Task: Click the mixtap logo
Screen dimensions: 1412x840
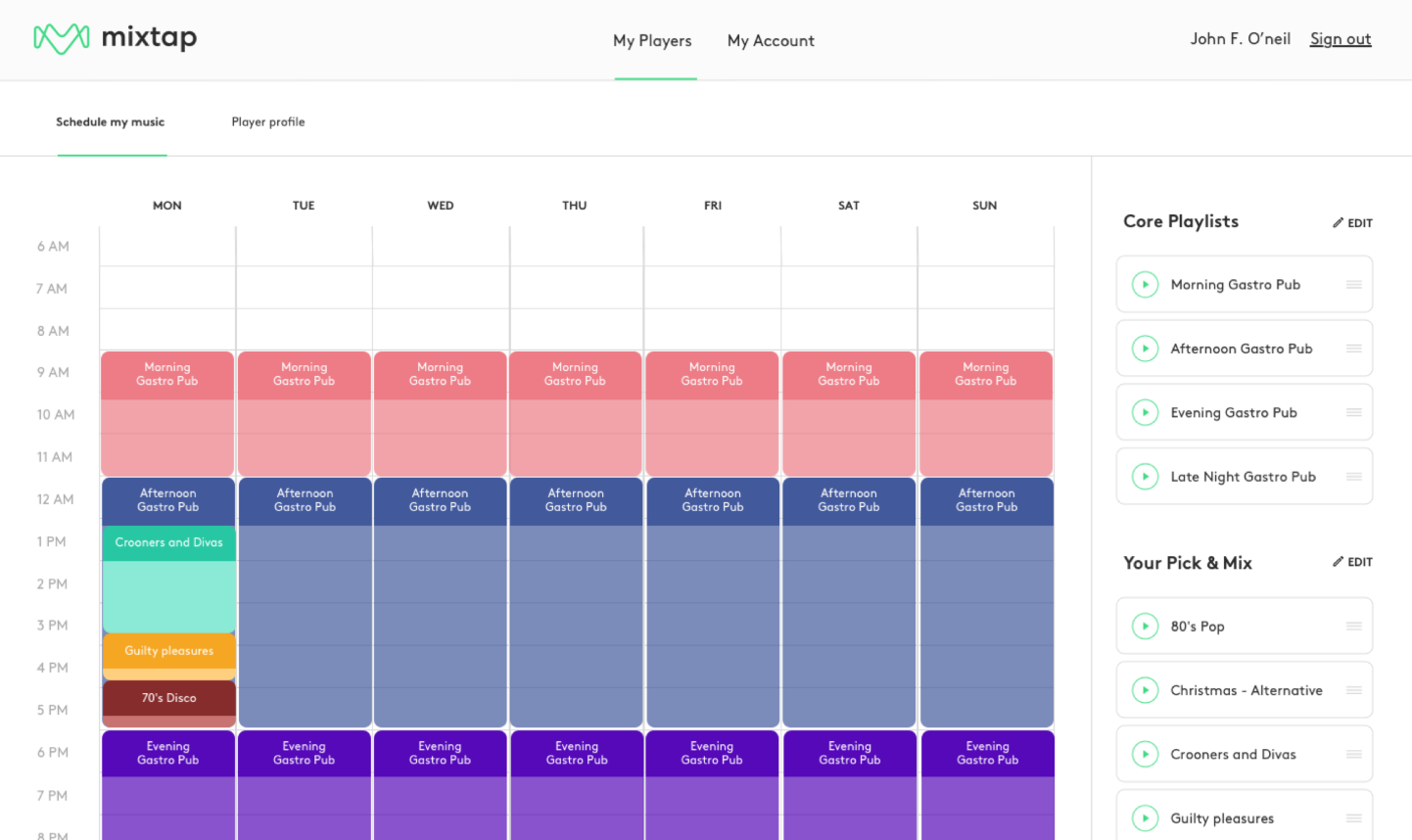Action: (x=116, y=38)
